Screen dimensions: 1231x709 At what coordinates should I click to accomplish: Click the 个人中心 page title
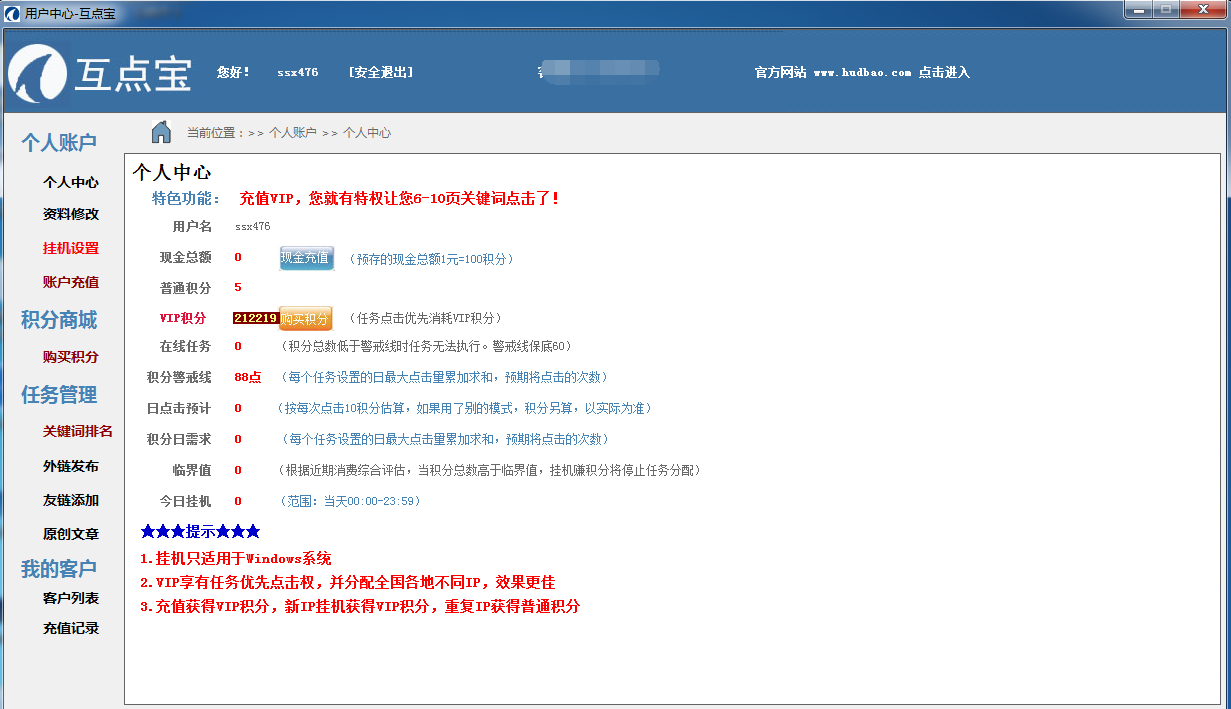pyautogui.click(x=172, y=172)
